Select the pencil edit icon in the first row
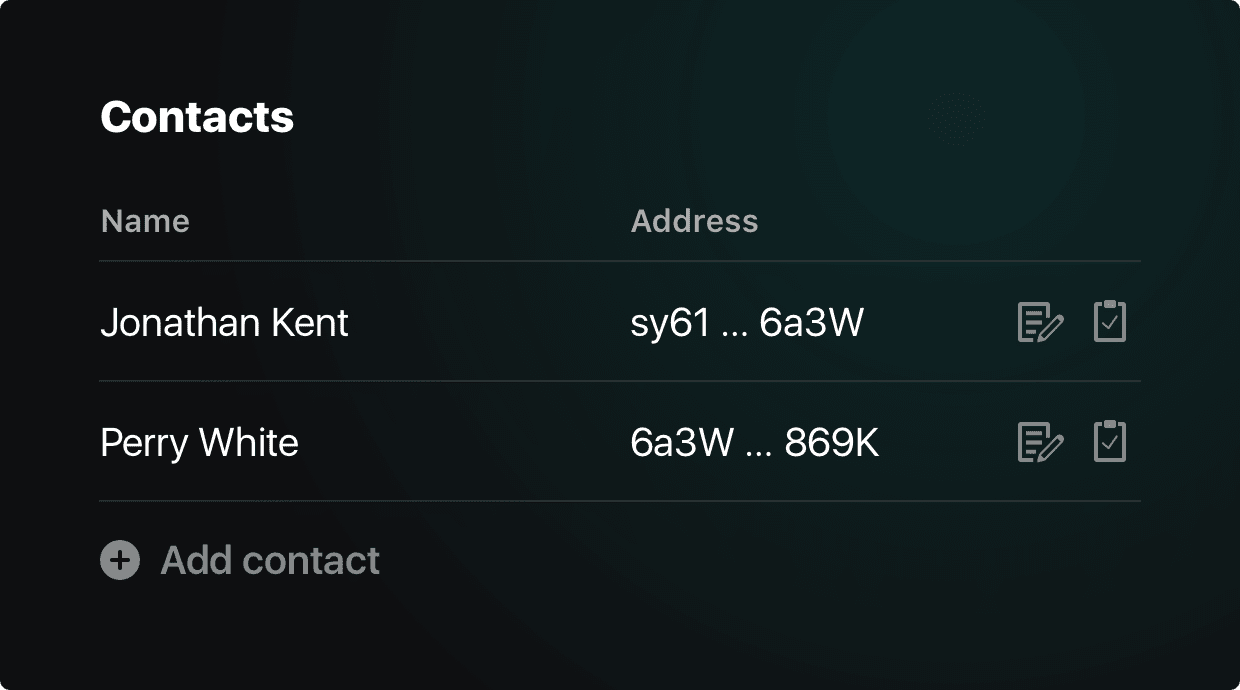 pos(1039,322)
